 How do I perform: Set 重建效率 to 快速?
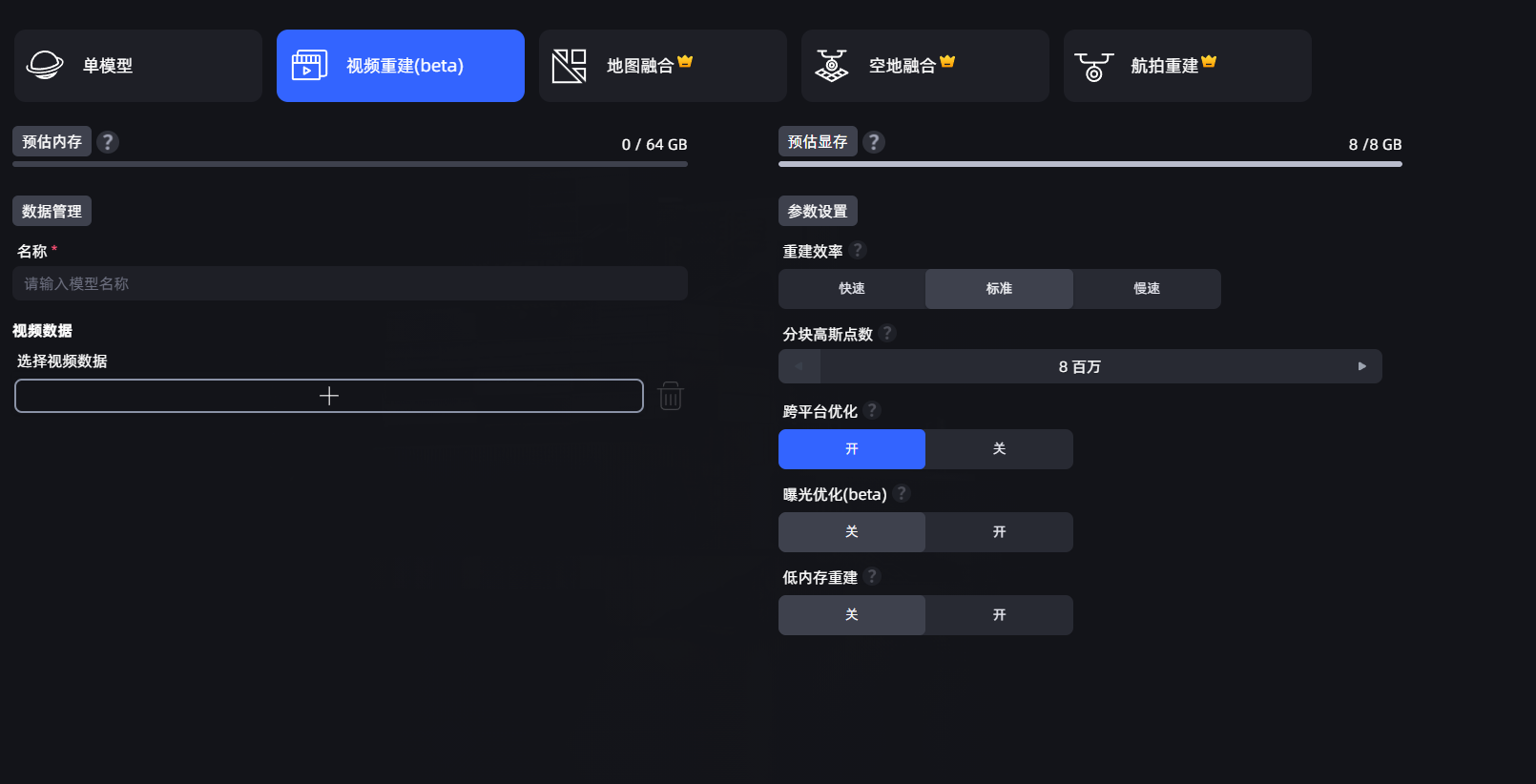coord(852,289)
